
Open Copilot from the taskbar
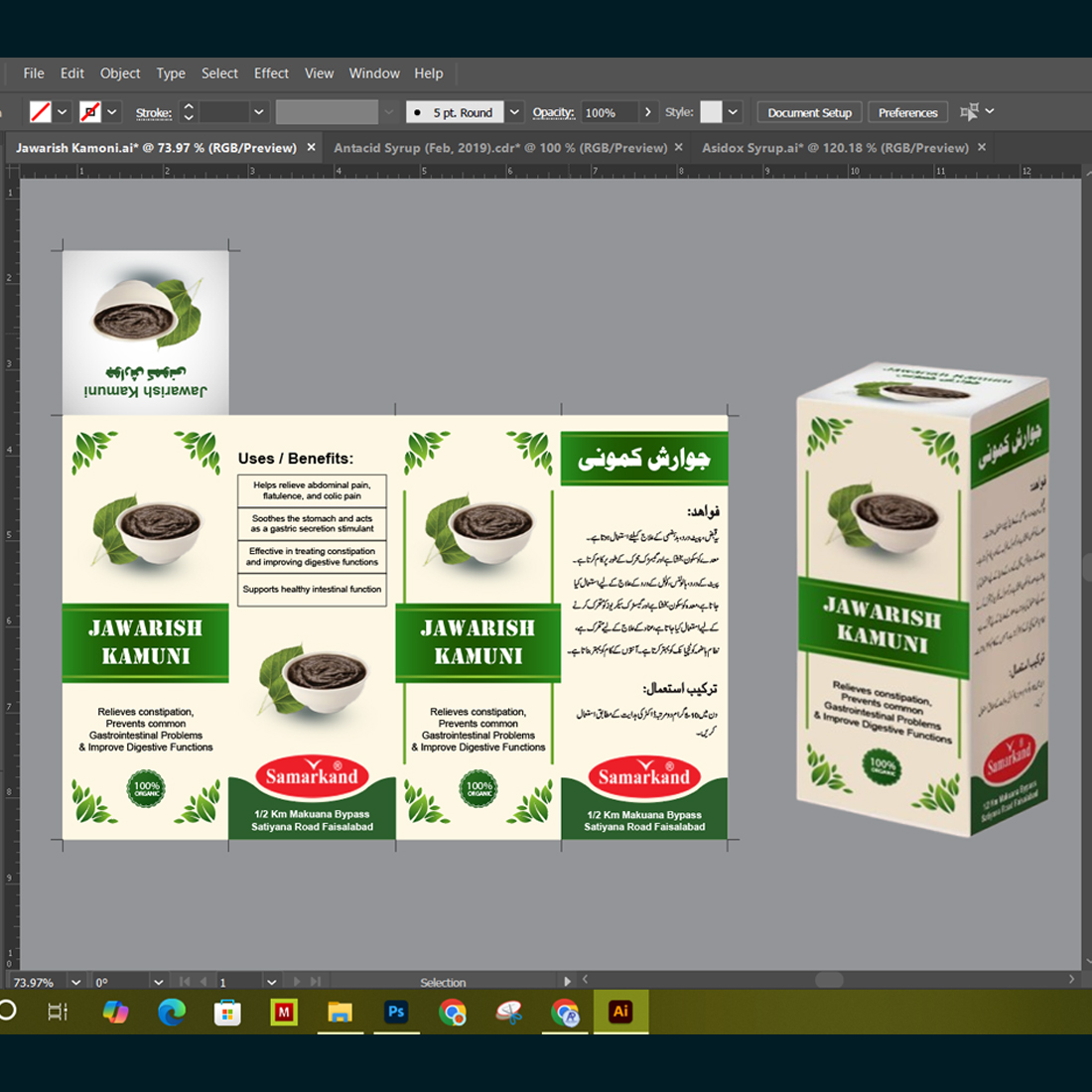(115, 1012)
